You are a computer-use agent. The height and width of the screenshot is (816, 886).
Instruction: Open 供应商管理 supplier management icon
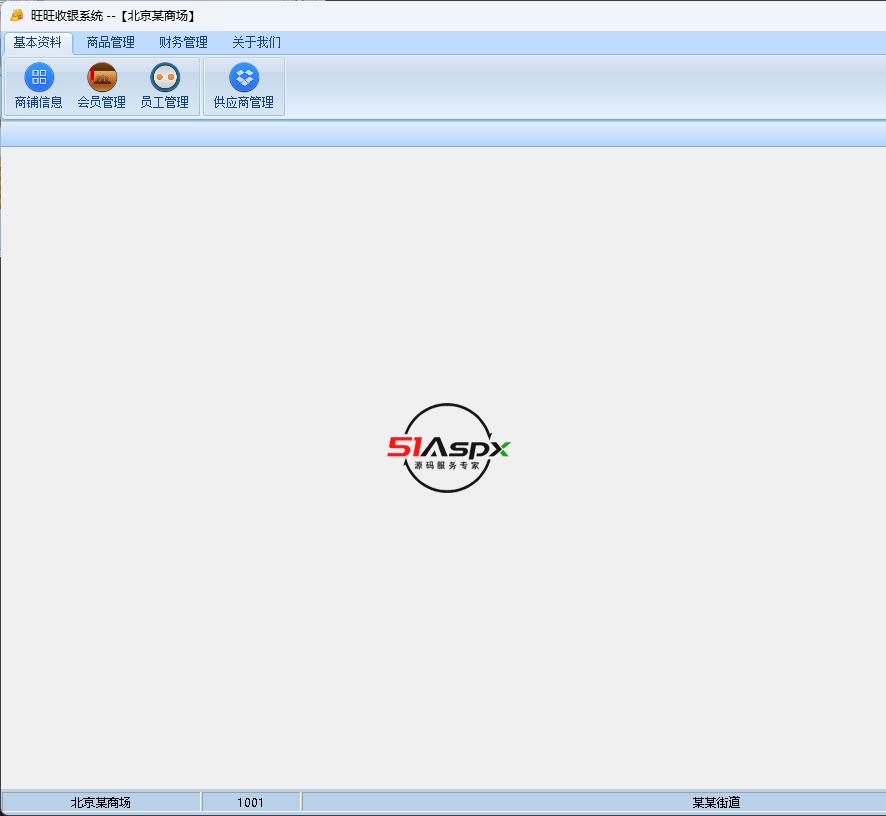click(x=244, y=77)
